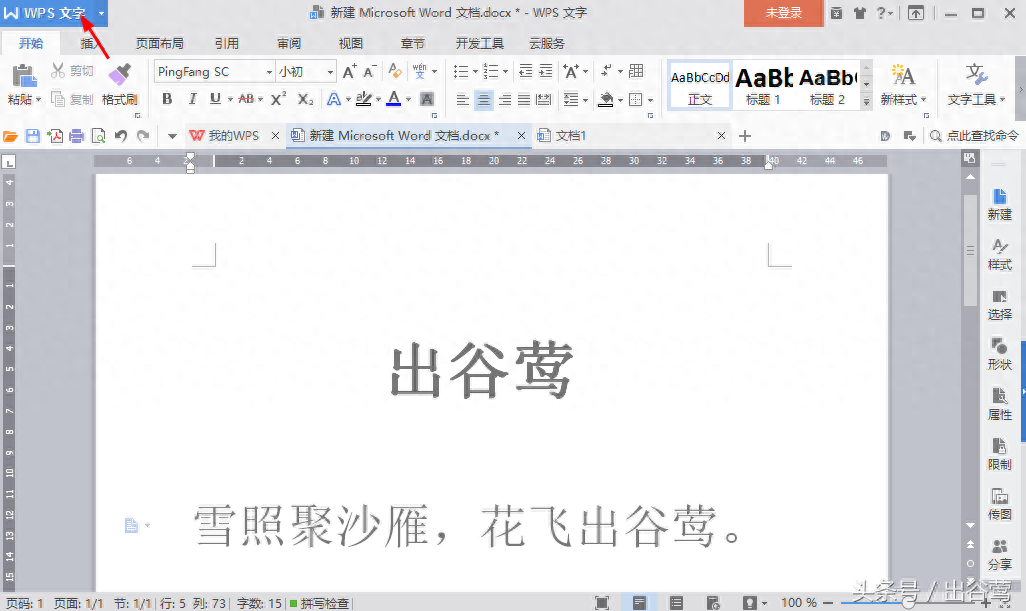Click the undo arrow icon
The height and width of the screenshot is (611, 1026).
120,136
